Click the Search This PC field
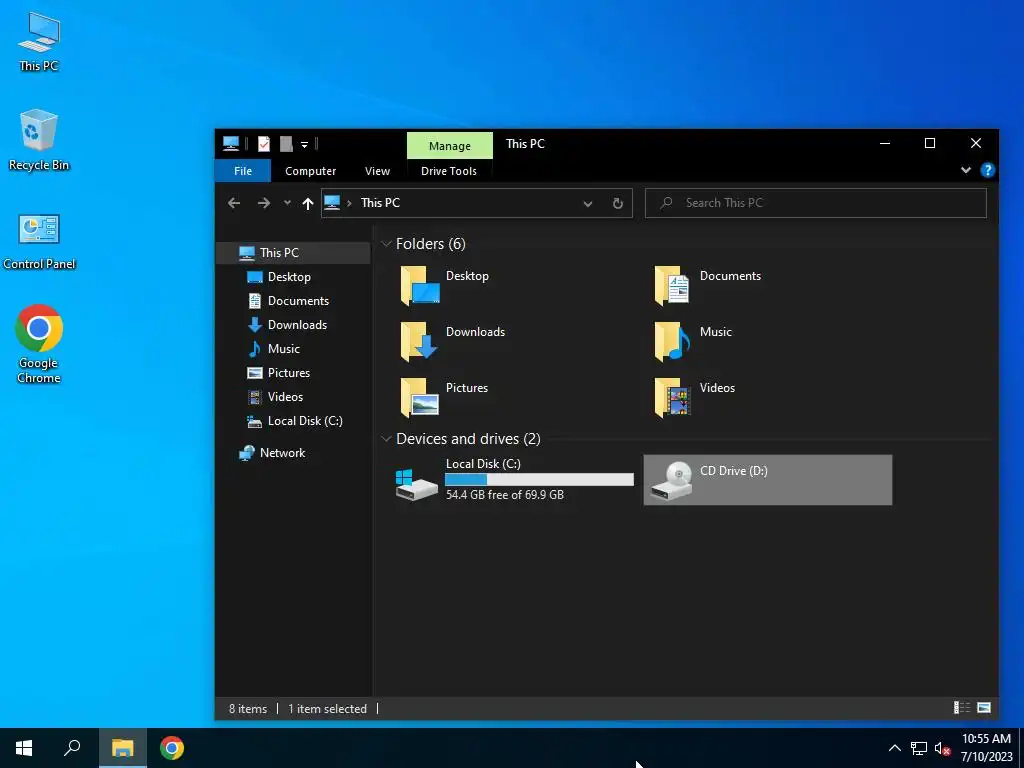 pos(816,203)
